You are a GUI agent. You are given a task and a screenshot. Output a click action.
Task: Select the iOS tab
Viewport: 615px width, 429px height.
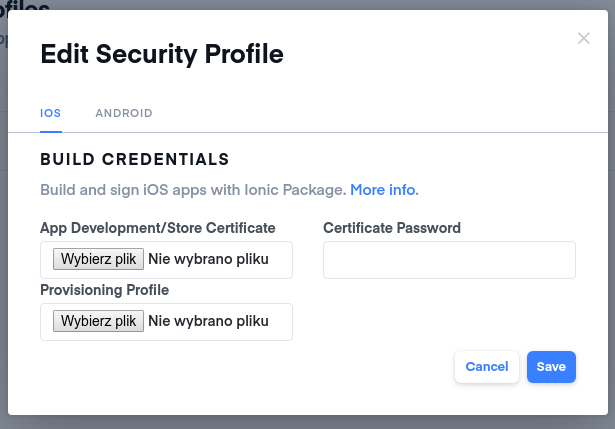pos(51,113)
